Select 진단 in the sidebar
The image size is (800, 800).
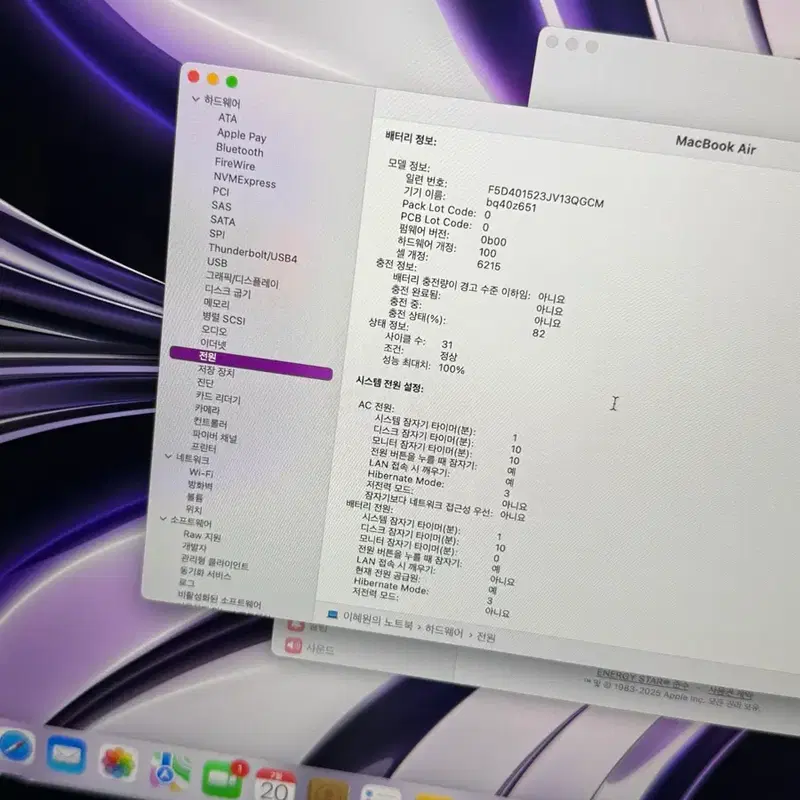205,382
